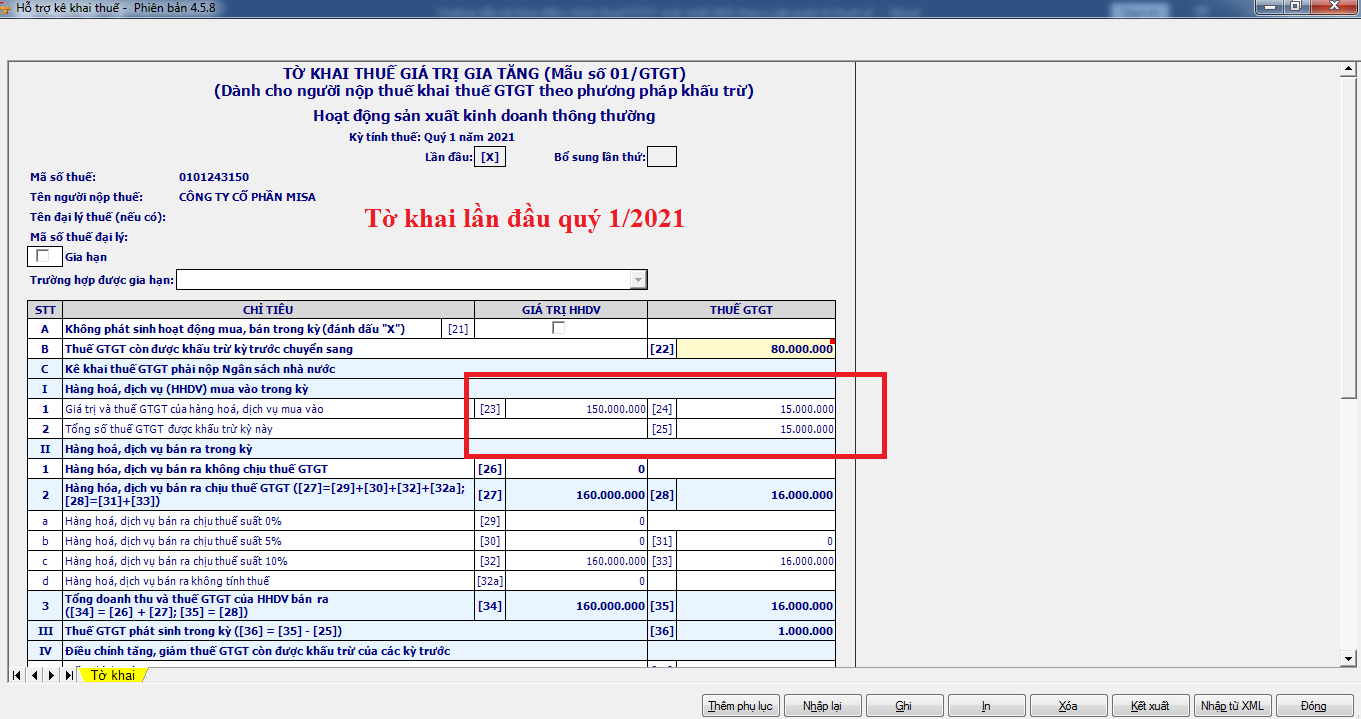Viewport: 1361px width, 719px height.
Task: Click row 'Giá trị và thuế GTGT của hàng hoá, dịch vụ mua vào'
Action: pos(432,409)
